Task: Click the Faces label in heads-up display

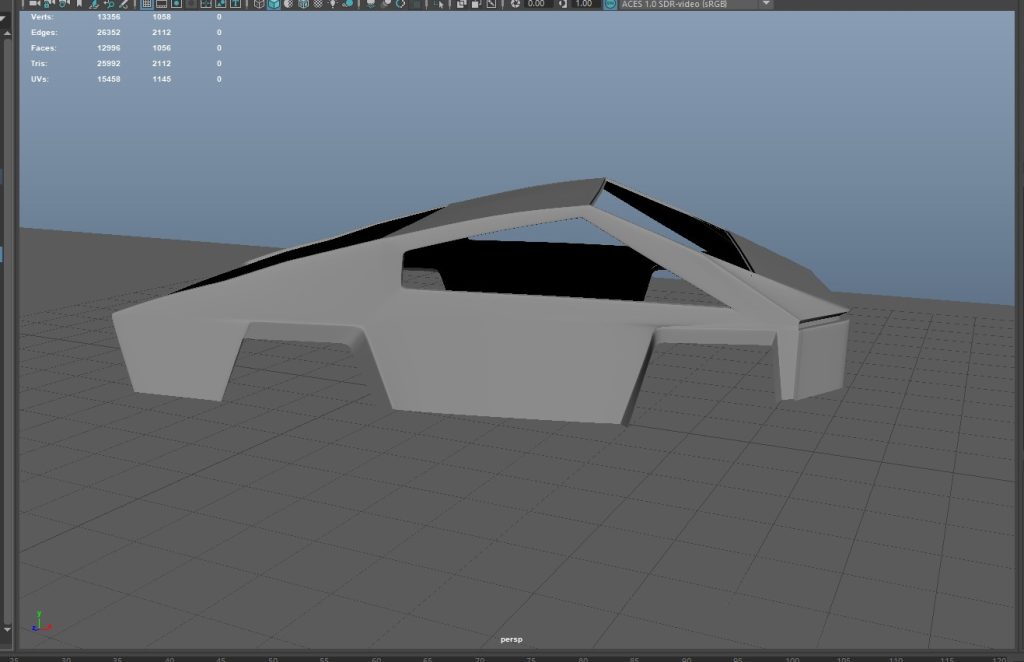Action: pos(43,48)
